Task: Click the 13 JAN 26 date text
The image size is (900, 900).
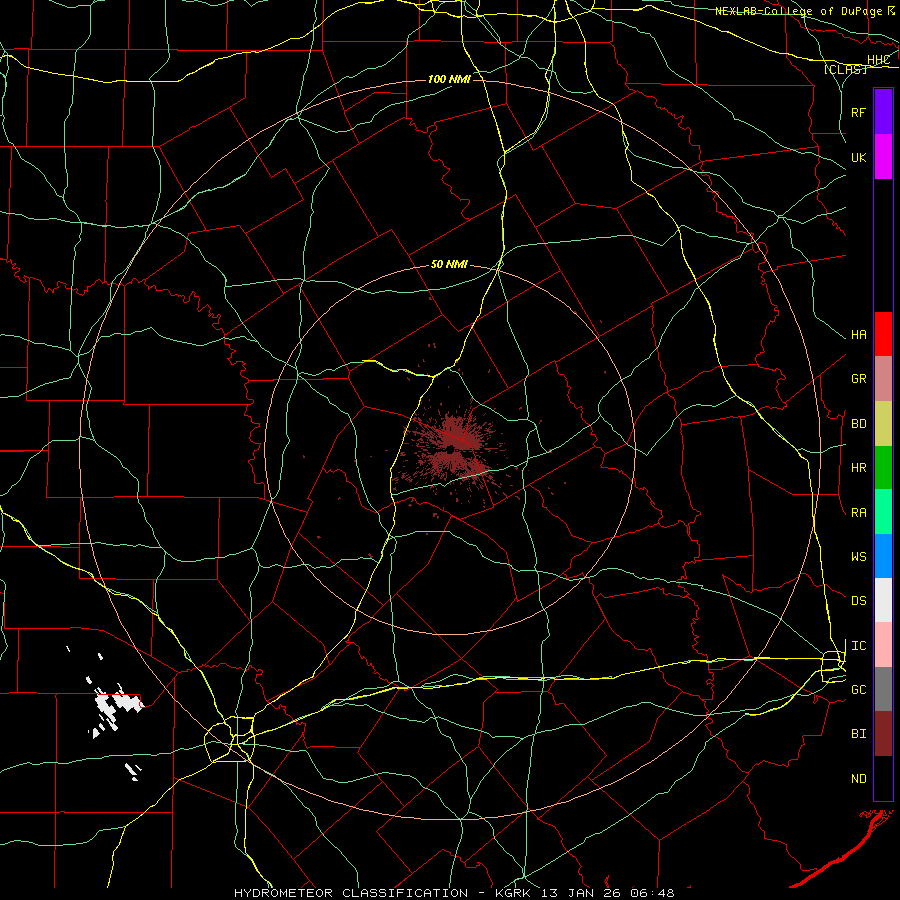Action: (581, 893)
